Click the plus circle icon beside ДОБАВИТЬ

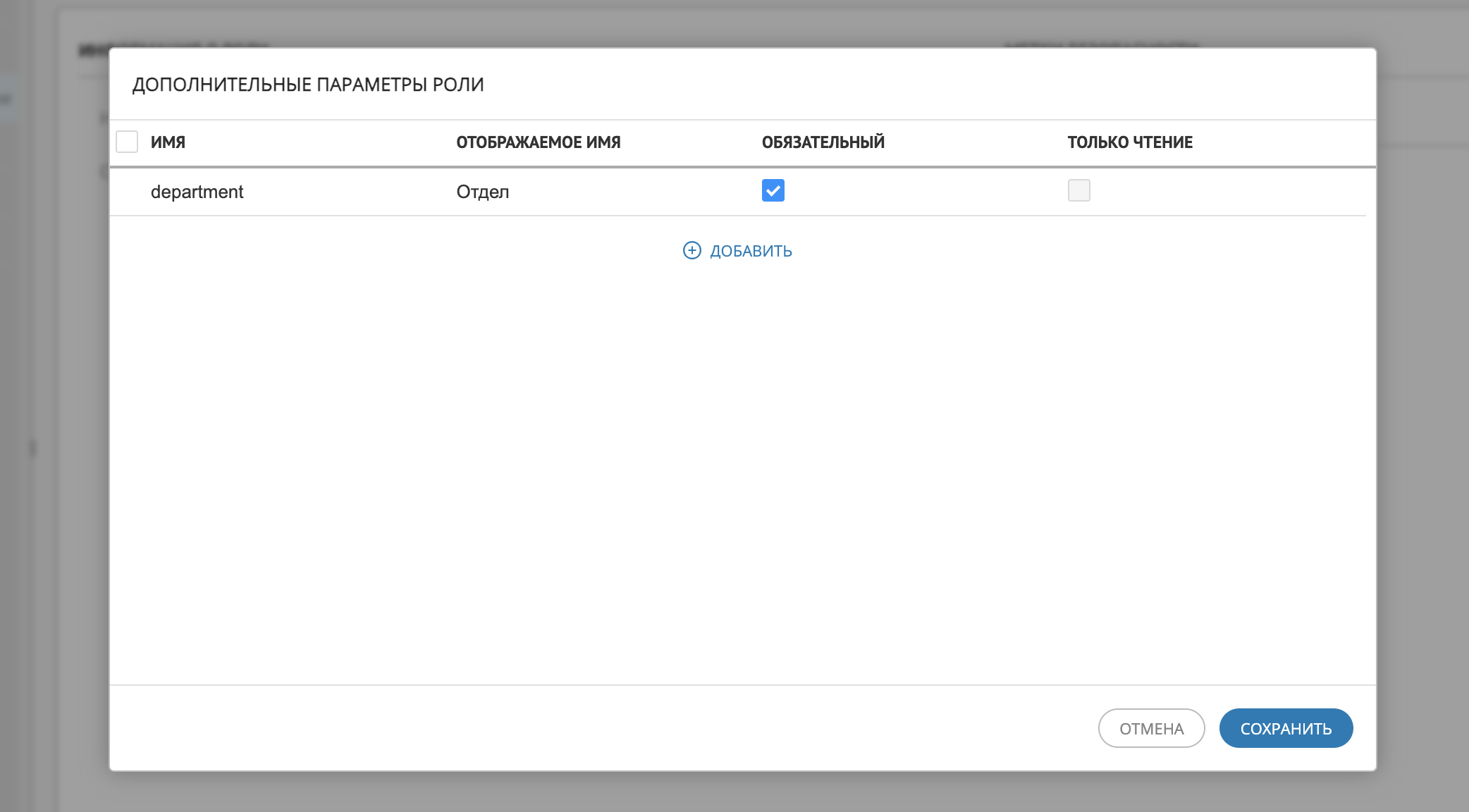[x=692, y=251]
